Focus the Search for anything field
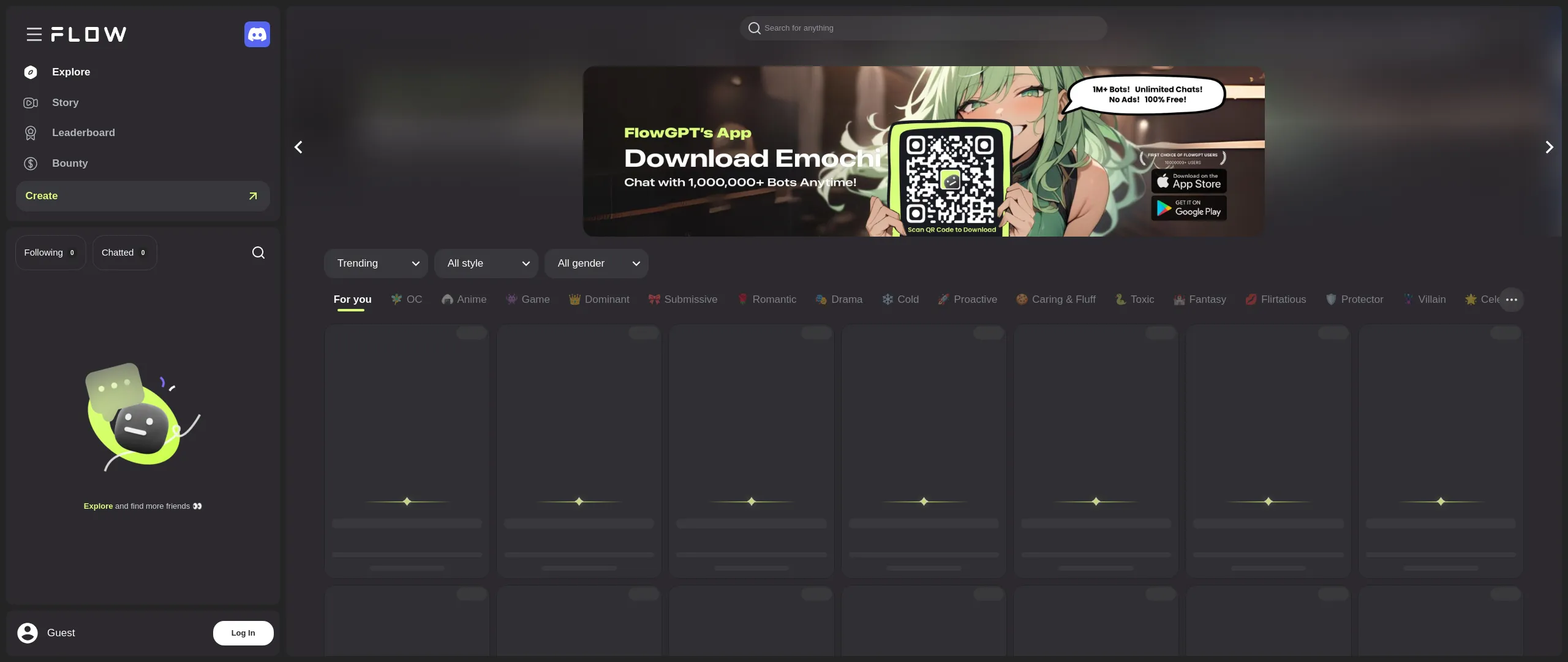This screenshot has width=1568, height=662. [x=924, y=28]
